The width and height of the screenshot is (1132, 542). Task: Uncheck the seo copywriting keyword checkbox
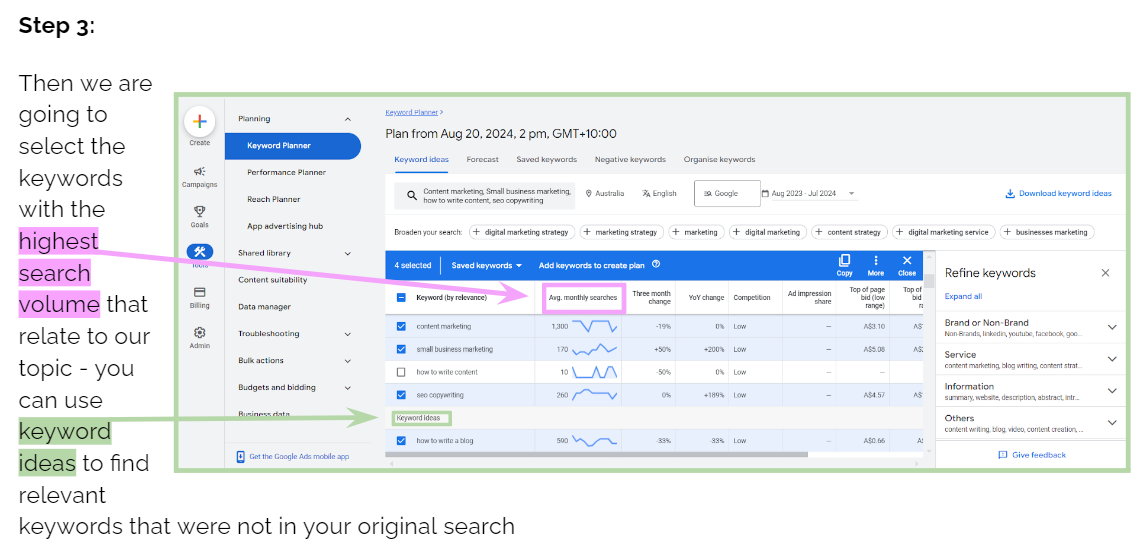pos(401,395)
